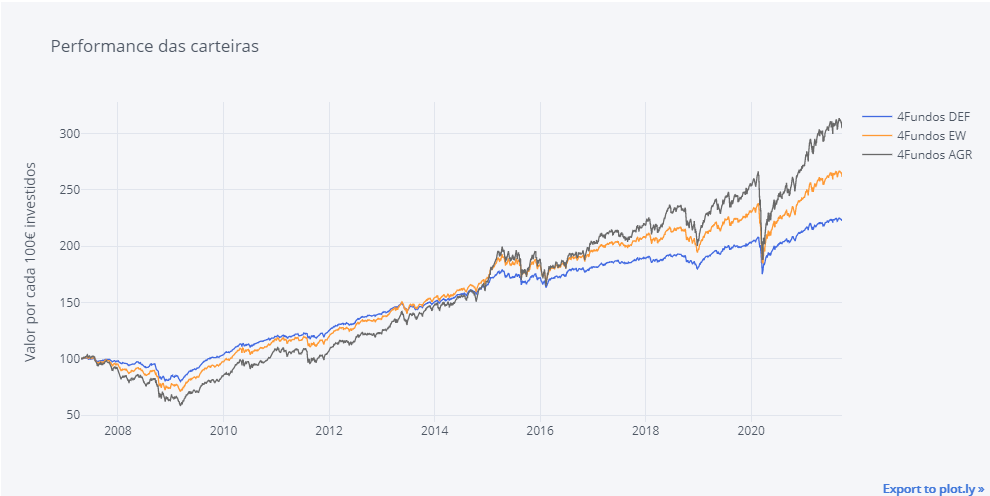This screenshot has width=990, height=496.
Task: Click the gray legend line swatch
Action: [877, 154]
